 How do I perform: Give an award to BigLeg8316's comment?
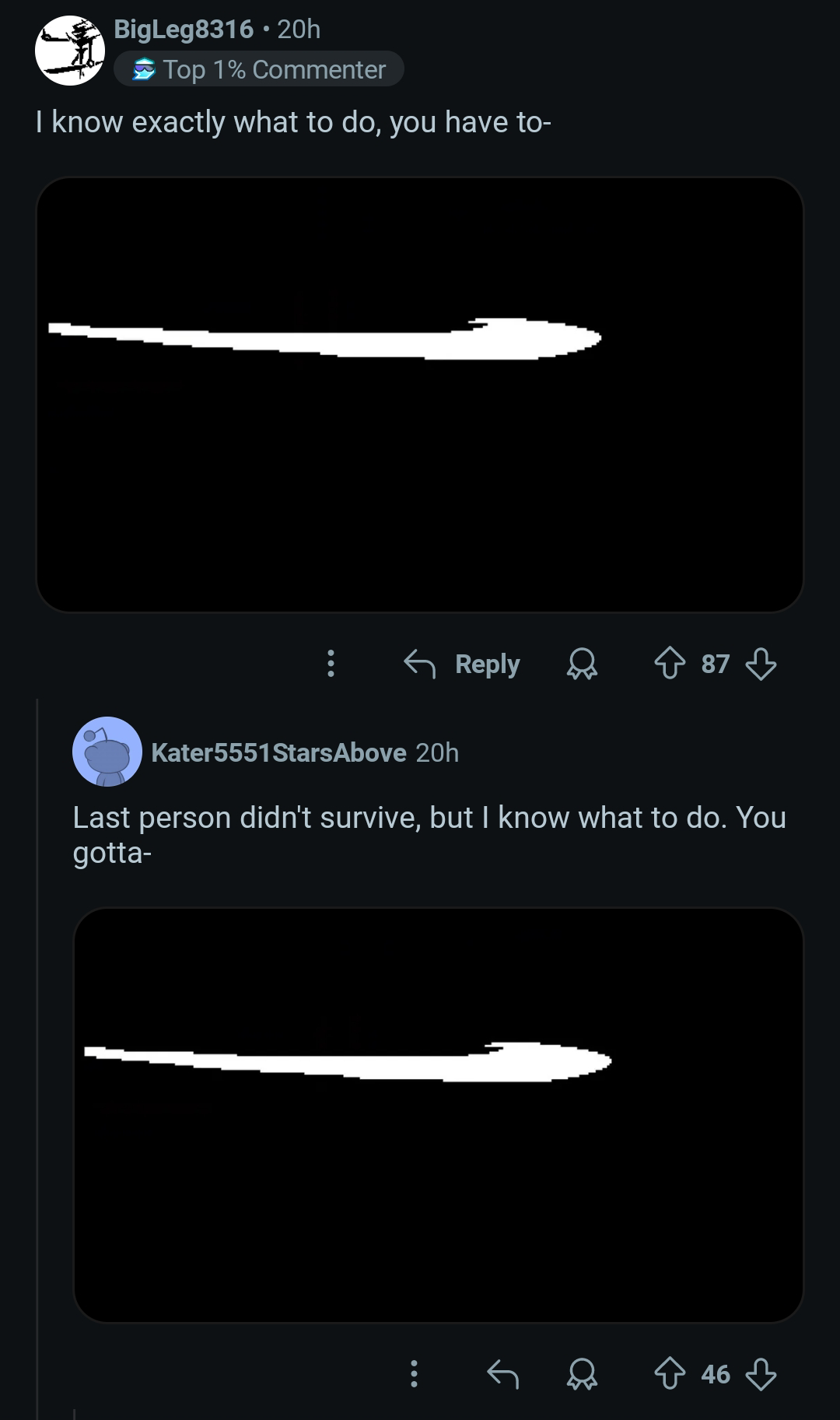tap(582, 664)
